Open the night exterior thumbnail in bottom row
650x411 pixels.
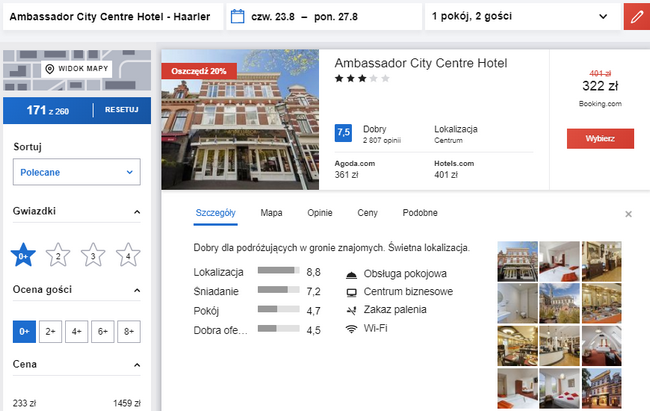601,388
